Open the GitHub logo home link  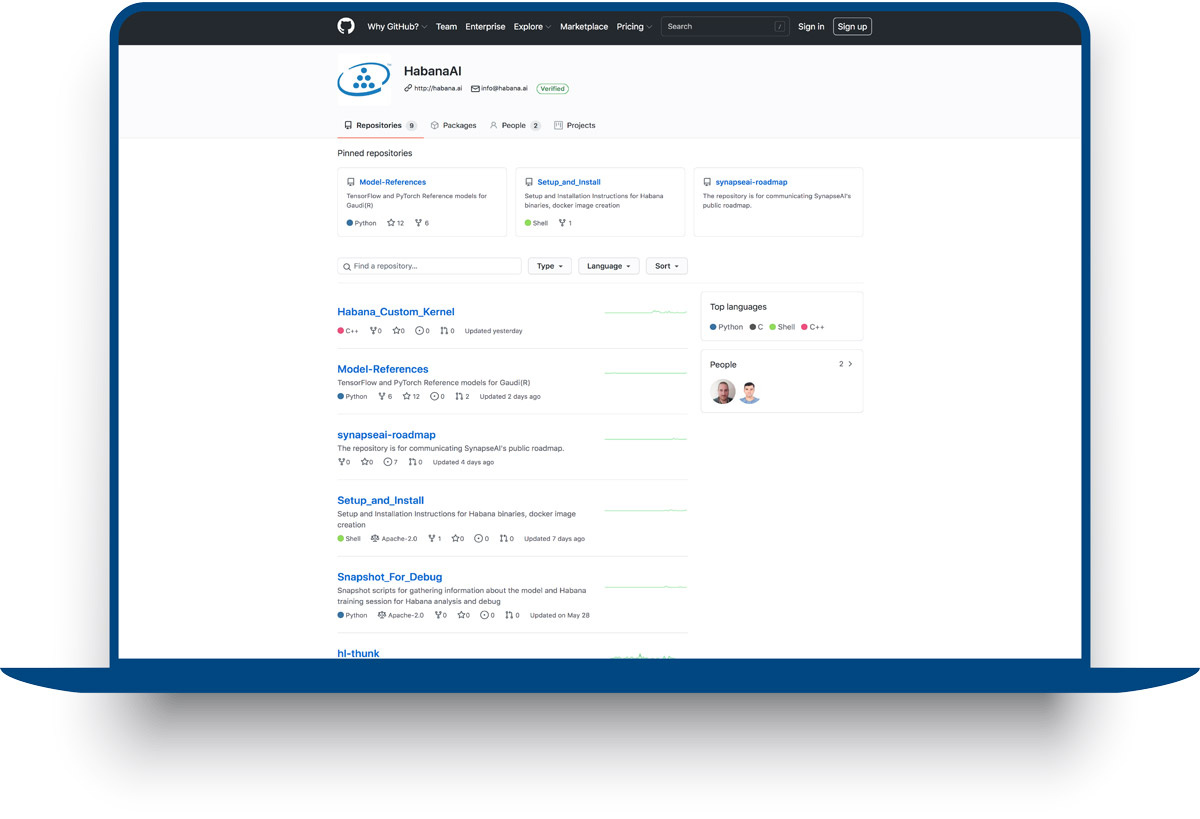pos(346,27)
